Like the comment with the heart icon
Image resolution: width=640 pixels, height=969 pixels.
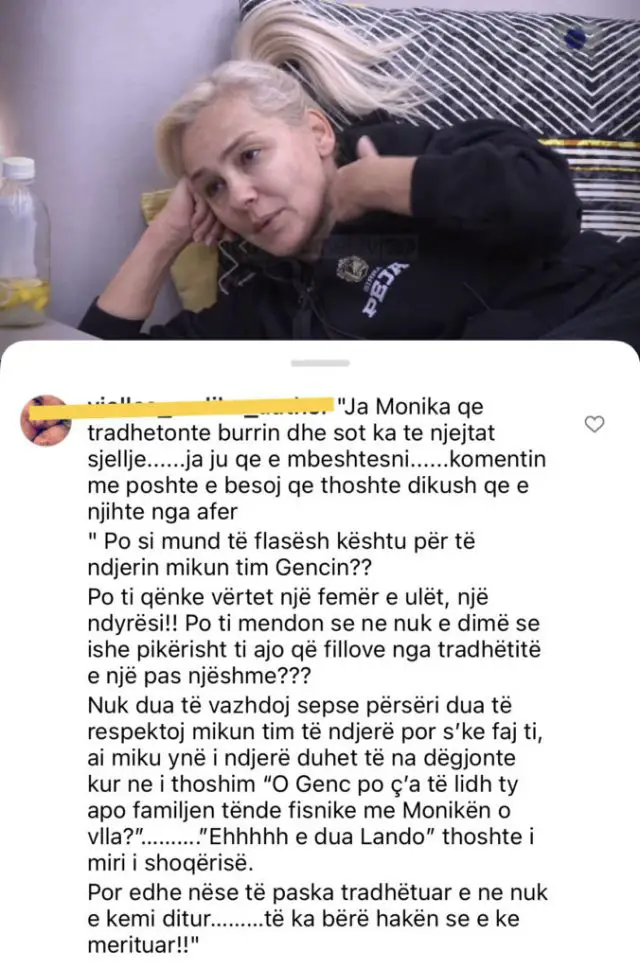594,424
